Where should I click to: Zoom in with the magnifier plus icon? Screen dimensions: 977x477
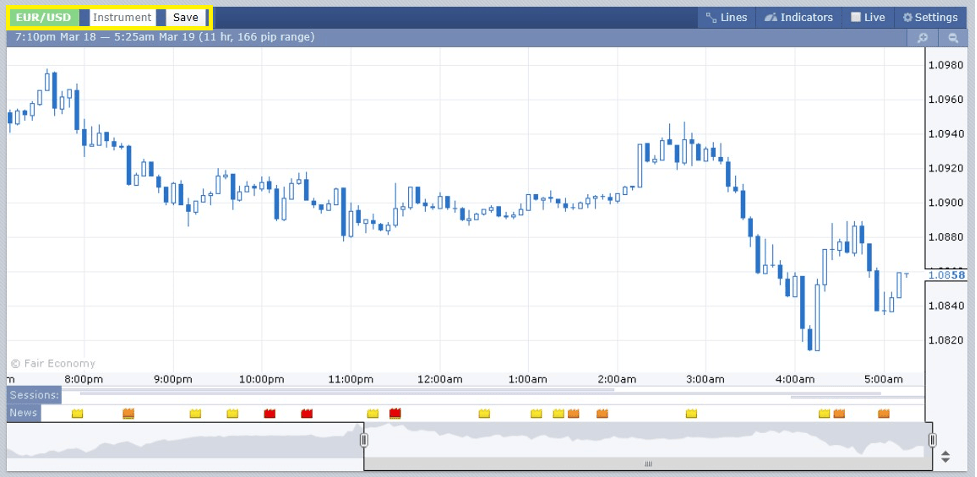point(922,38)
